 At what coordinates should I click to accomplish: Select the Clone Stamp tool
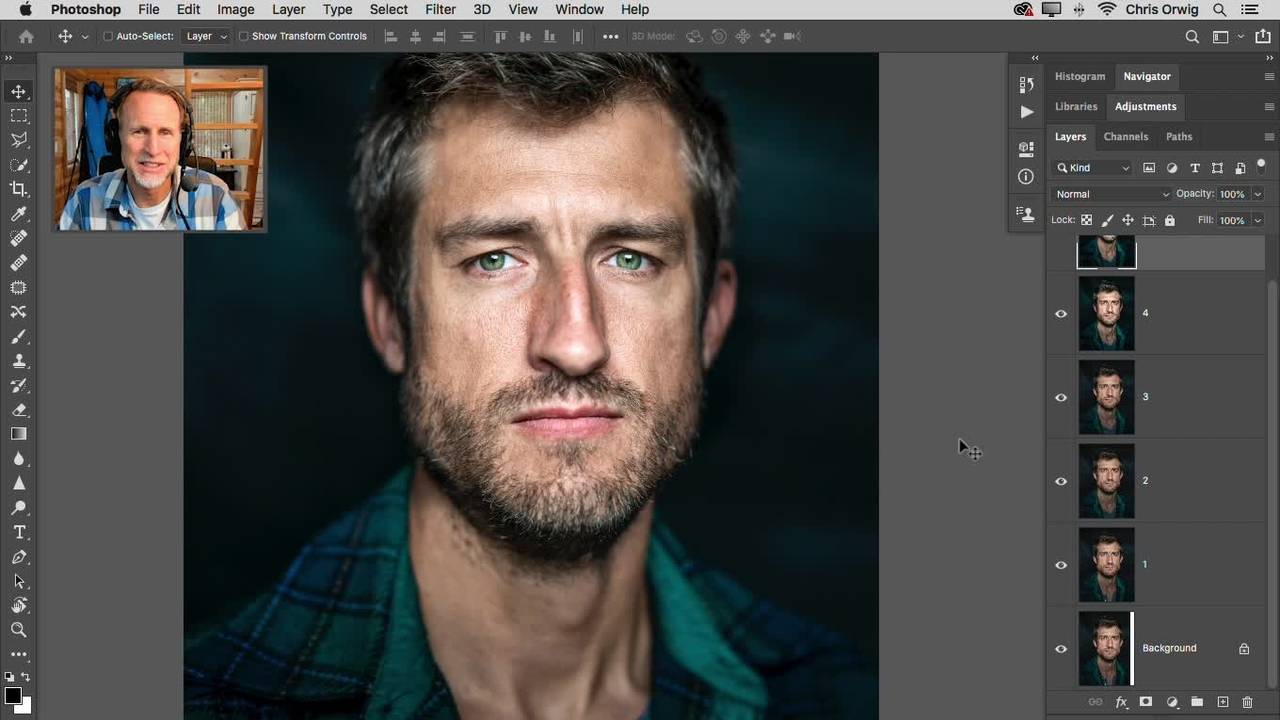point(18,361)
